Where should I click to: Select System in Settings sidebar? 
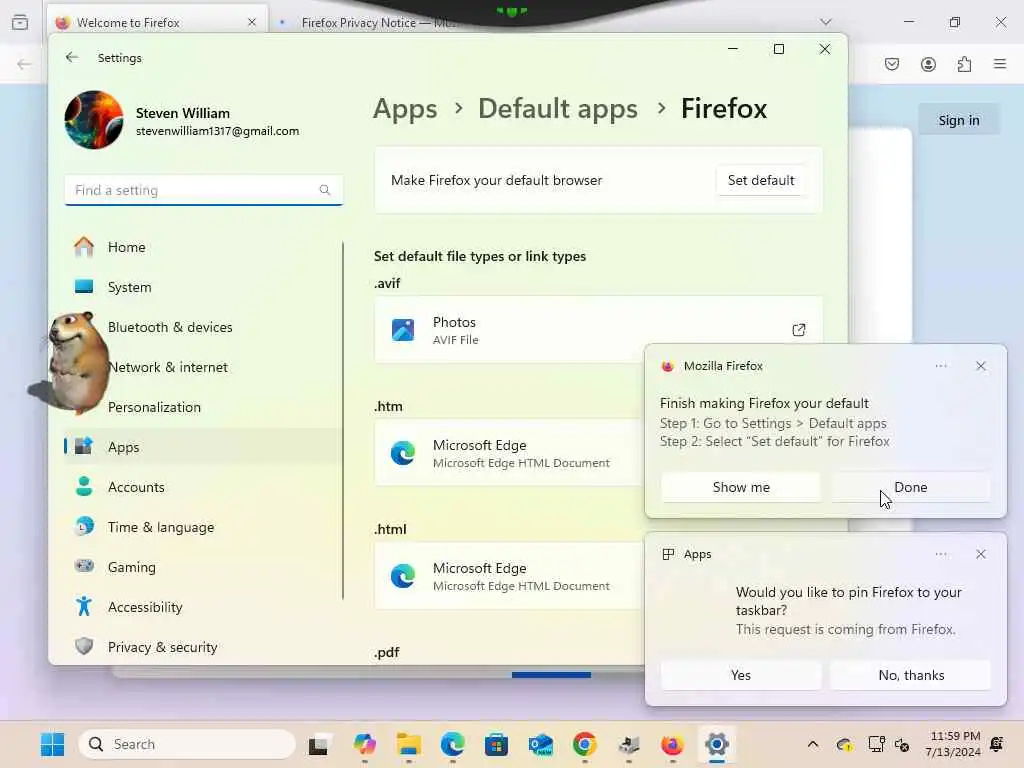(x=203, y=287)
